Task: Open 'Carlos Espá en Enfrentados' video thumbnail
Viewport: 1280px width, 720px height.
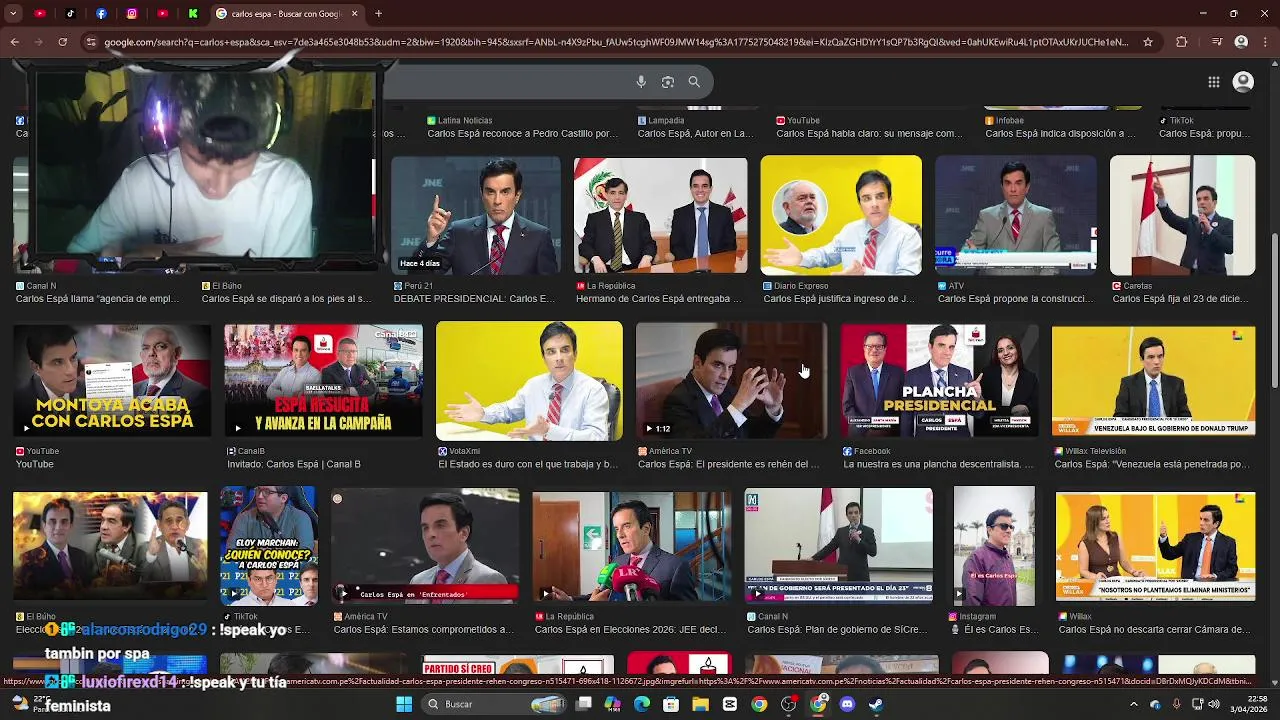Action: [x=425, y=545]
